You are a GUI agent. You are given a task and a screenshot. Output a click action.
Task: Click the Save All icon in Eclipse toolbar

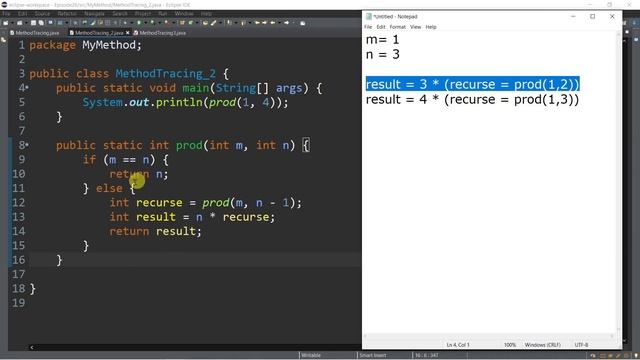[x=41, y=23]
